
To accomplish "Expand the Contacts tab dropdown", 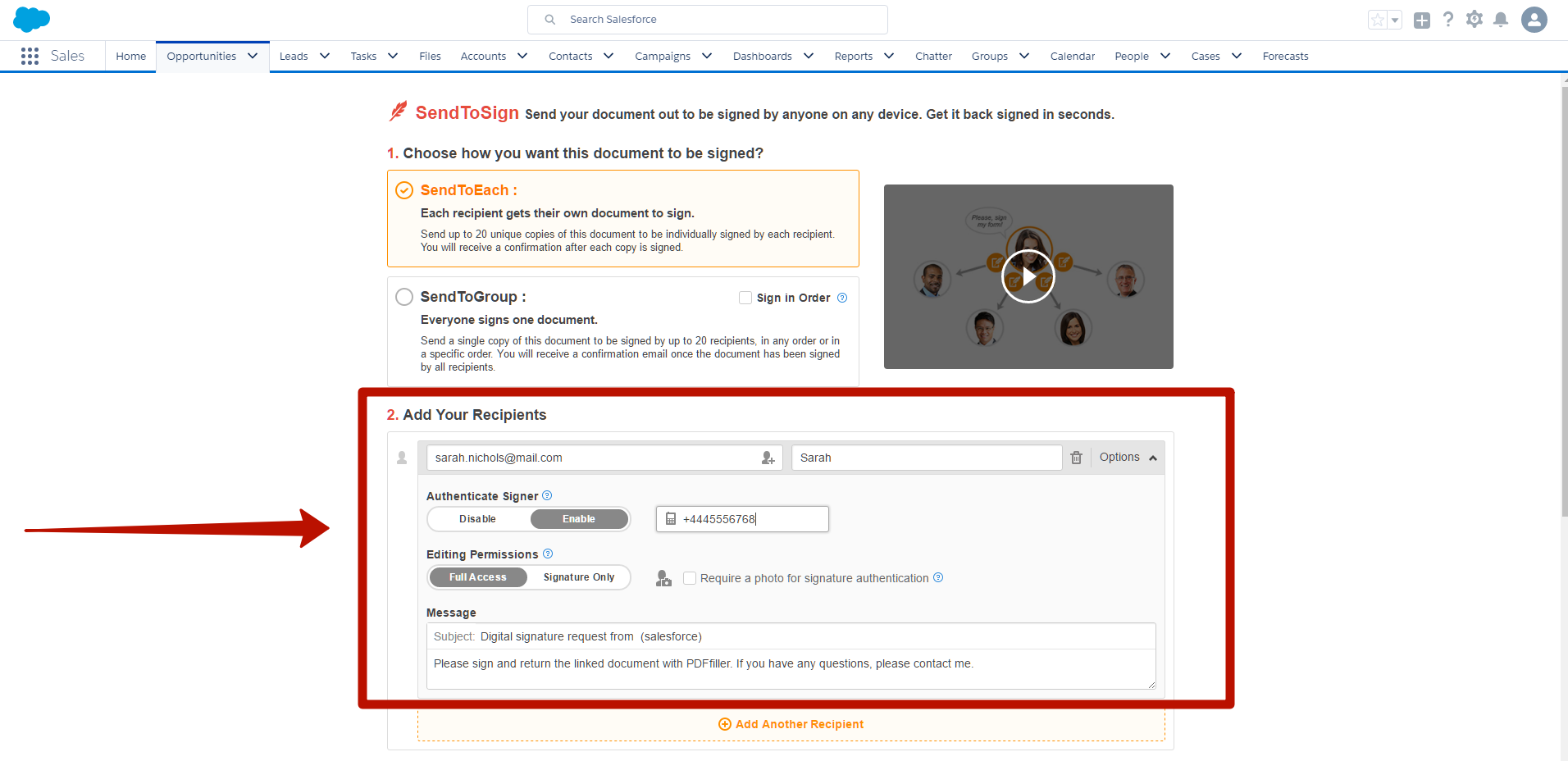I will click(x=609, y=56).
